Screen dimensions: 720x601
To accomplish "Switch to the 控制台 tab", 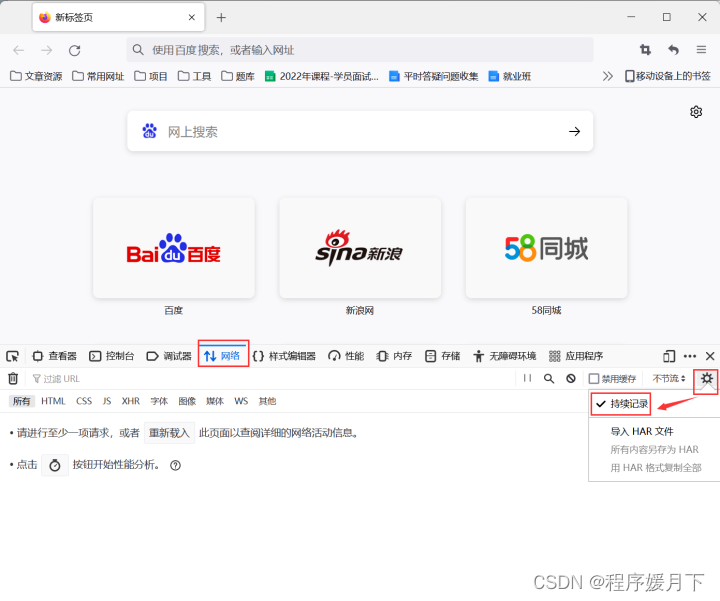I will 112,356.
